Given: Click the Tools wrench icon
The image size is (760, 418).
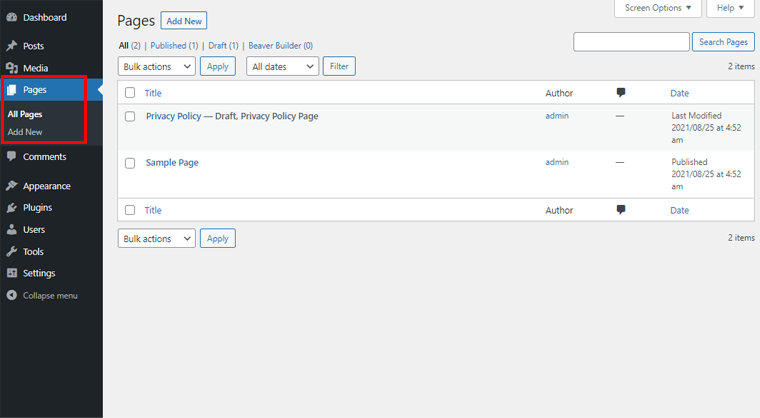Looking at the screenshot, I should click(x=11, y=252).
